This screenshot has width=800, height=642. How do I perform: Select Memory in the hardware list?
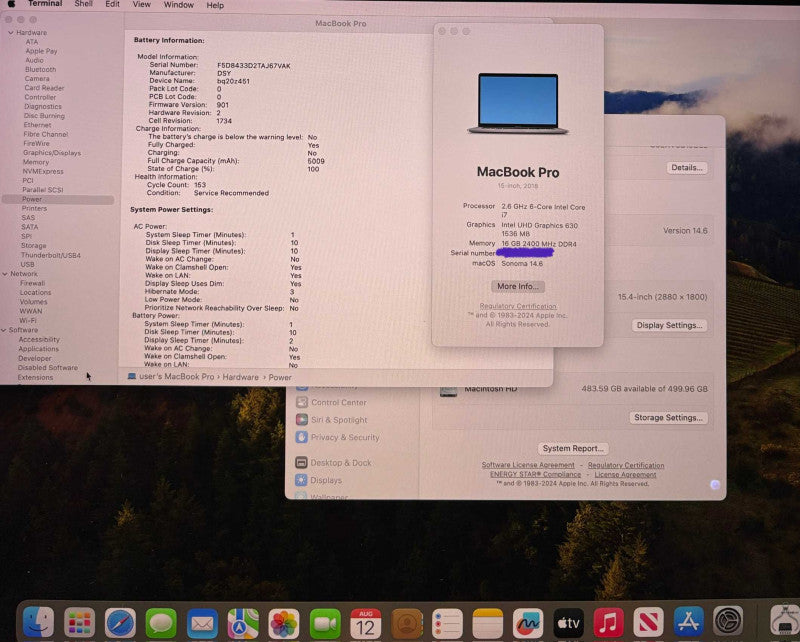(36, 162)
